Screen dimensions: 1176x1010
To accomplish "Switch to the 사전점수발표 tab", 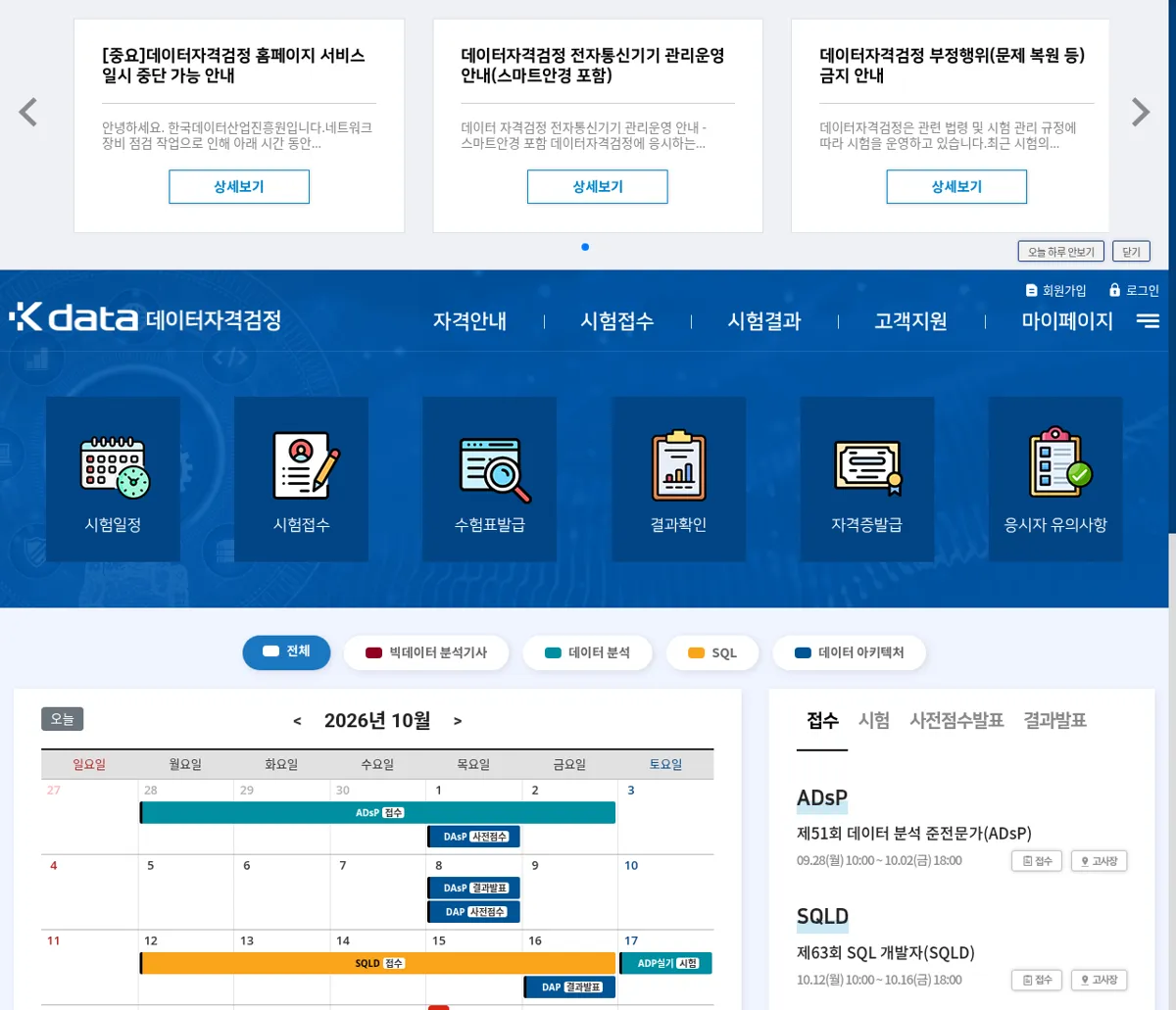I will coord(956,721).
